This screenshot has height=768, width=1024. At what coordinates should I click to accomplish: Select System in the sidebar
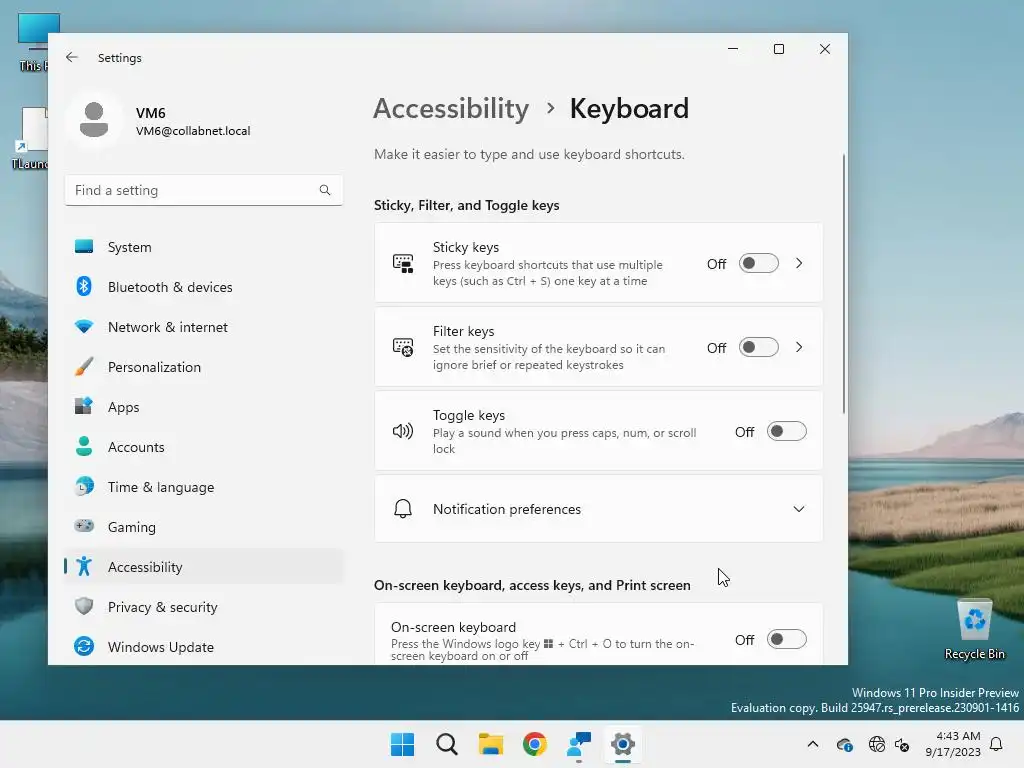coord(204,247)
